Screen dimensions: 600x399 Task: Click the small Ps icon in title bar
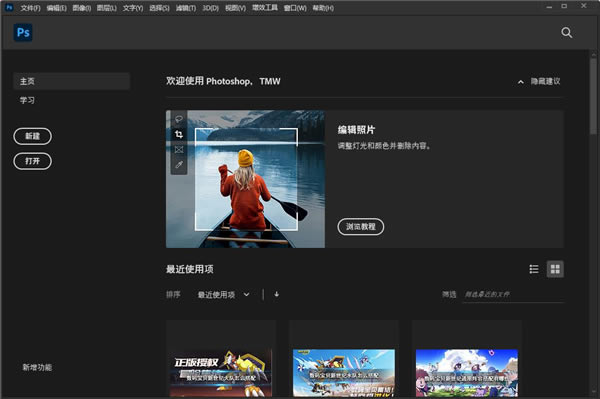click(x=9, y=7)
